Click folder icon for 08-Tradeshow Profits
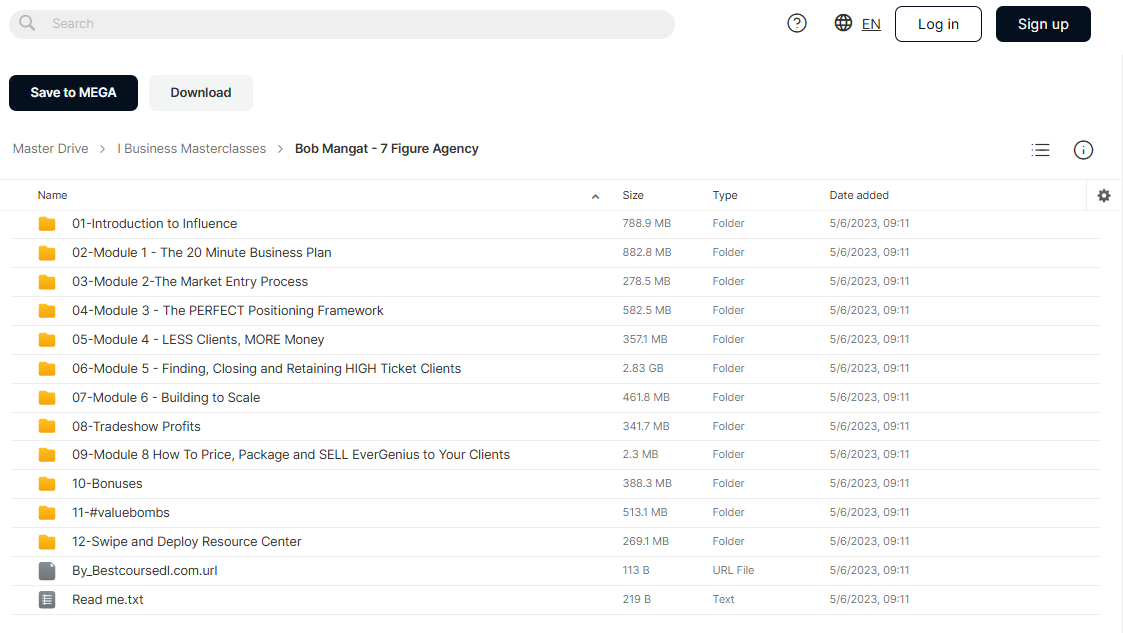The width and height of the screenshot is (1123, 633). pos(47,427)
